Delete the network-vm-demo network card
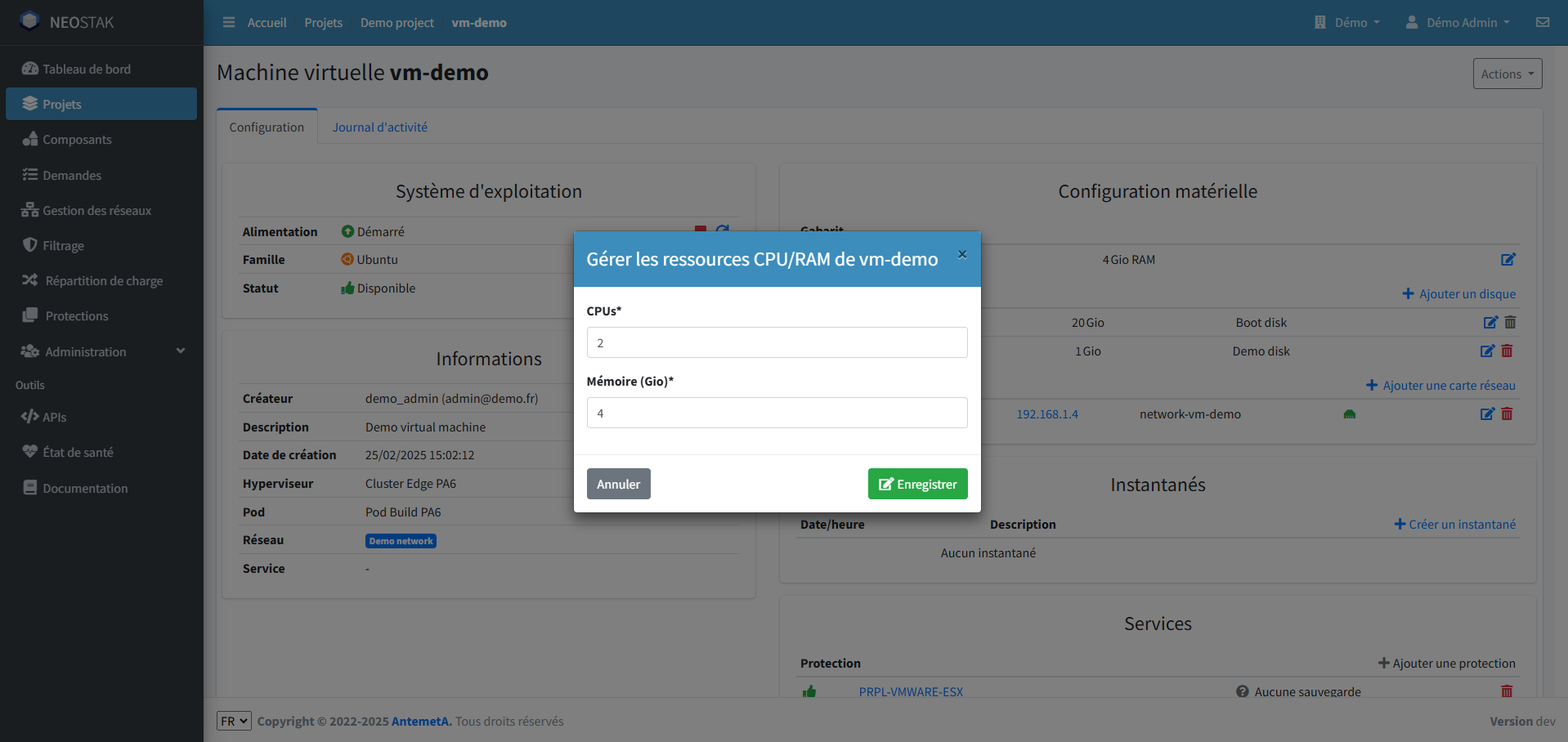The height and width of the screenshot is (742, 1568). 1507,414
